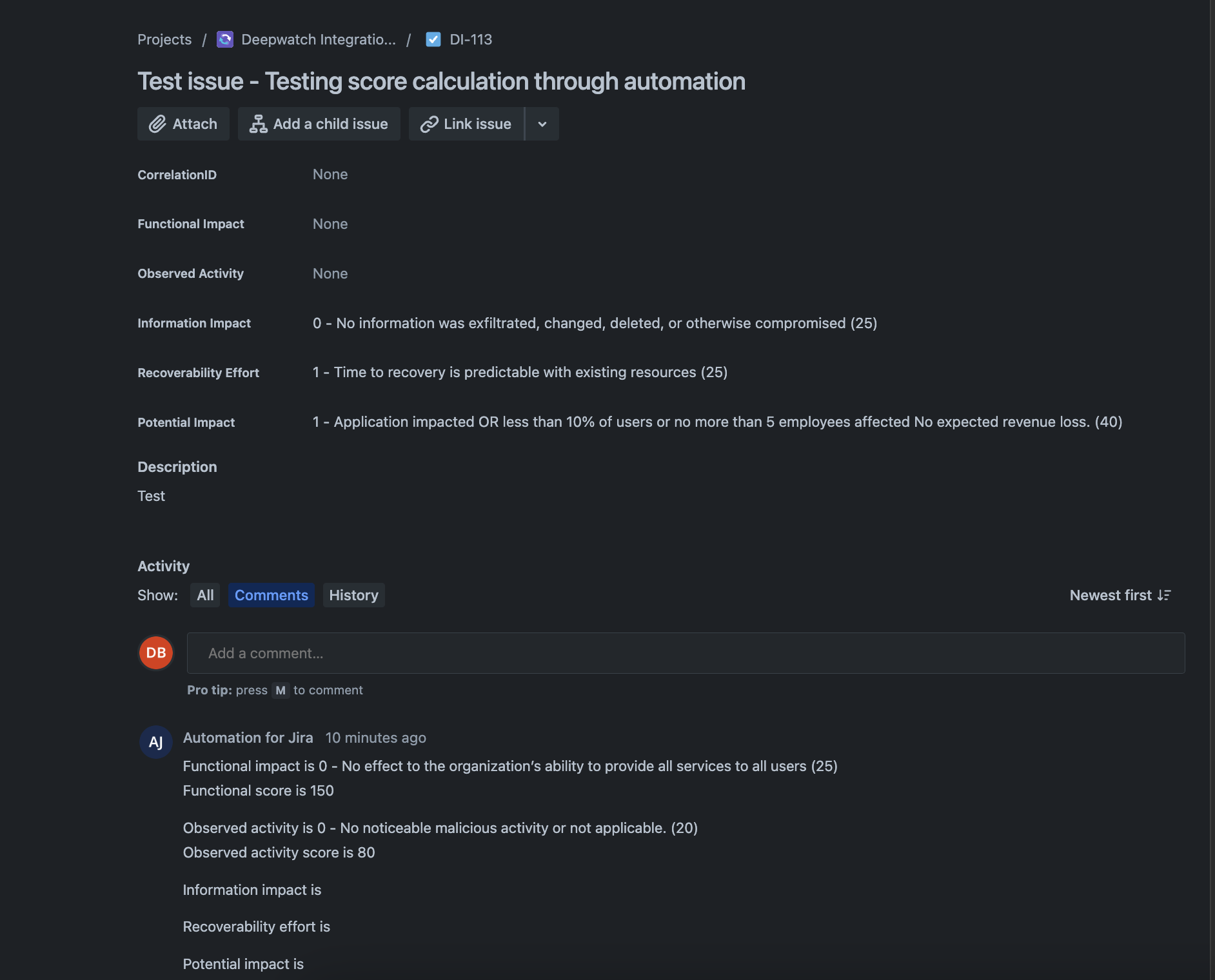Edit the Functional Impact None value

(x=330, y=224)
